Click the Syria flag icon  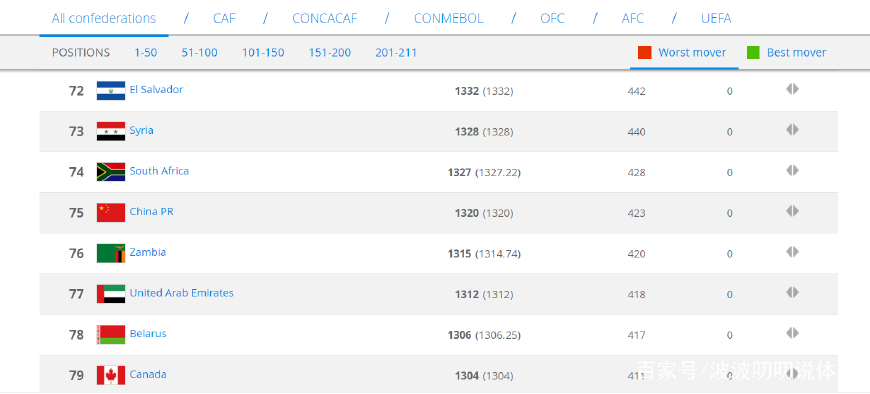(x=110, y=132)
